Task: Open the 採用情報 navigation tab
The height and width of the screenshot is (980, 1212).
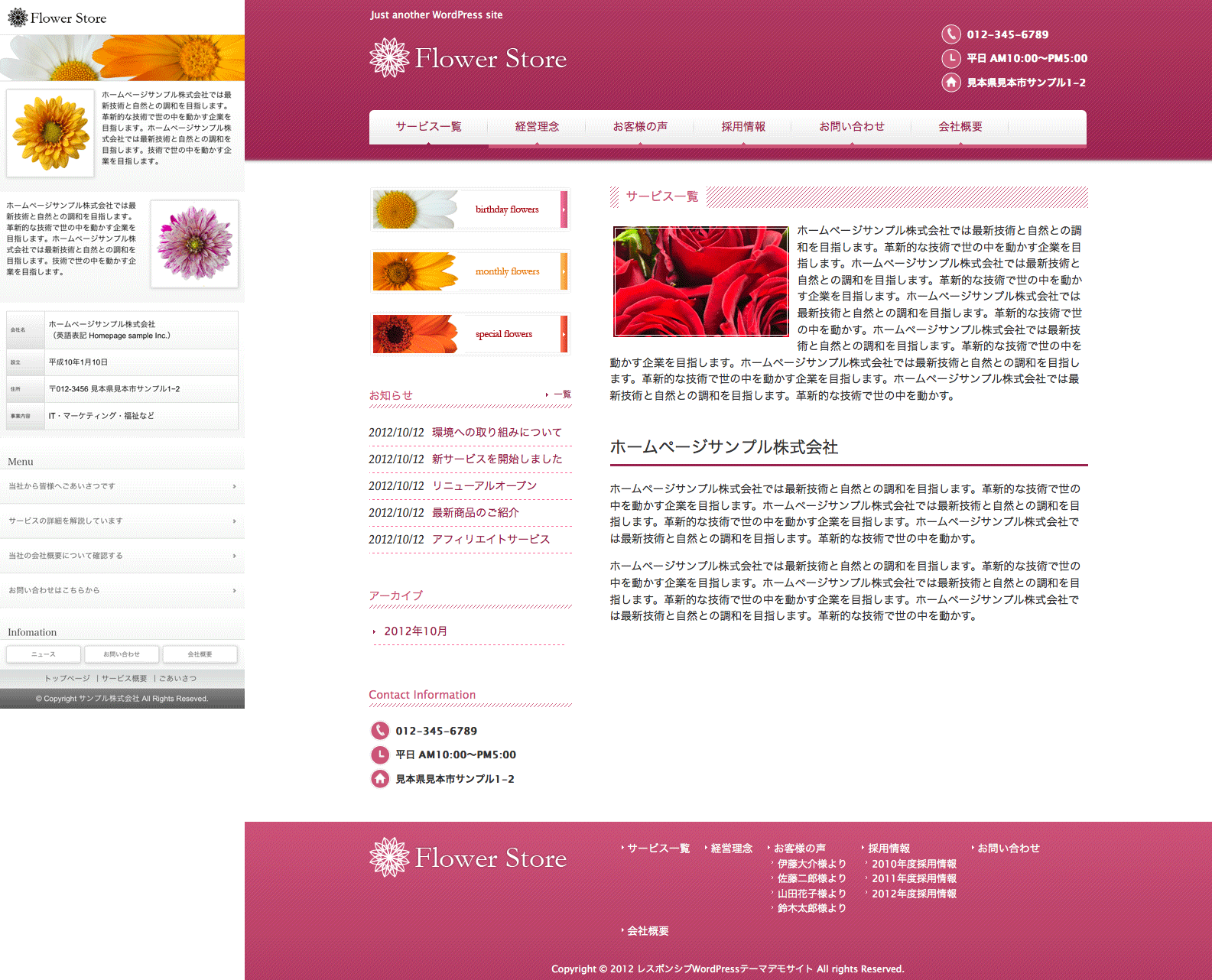Action: pyautogui.click(x=743, y=127)
